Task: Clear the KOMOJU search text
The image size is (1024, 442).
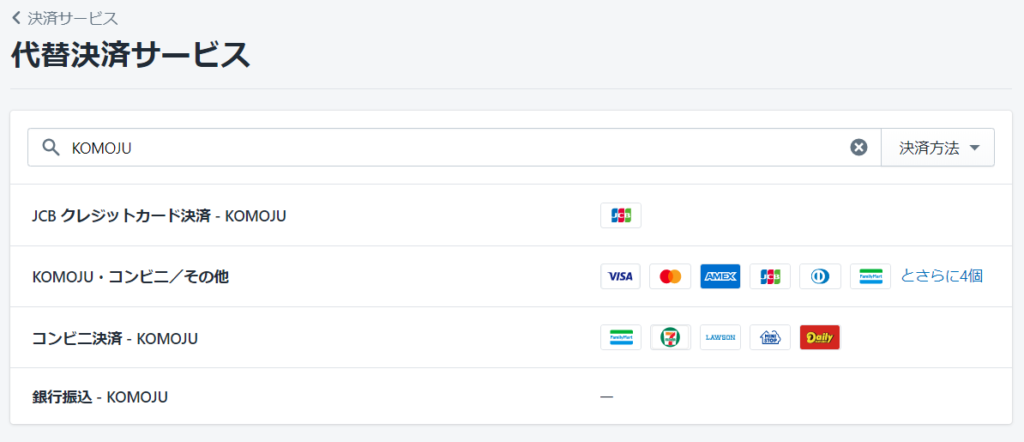Action: point(858,148)
